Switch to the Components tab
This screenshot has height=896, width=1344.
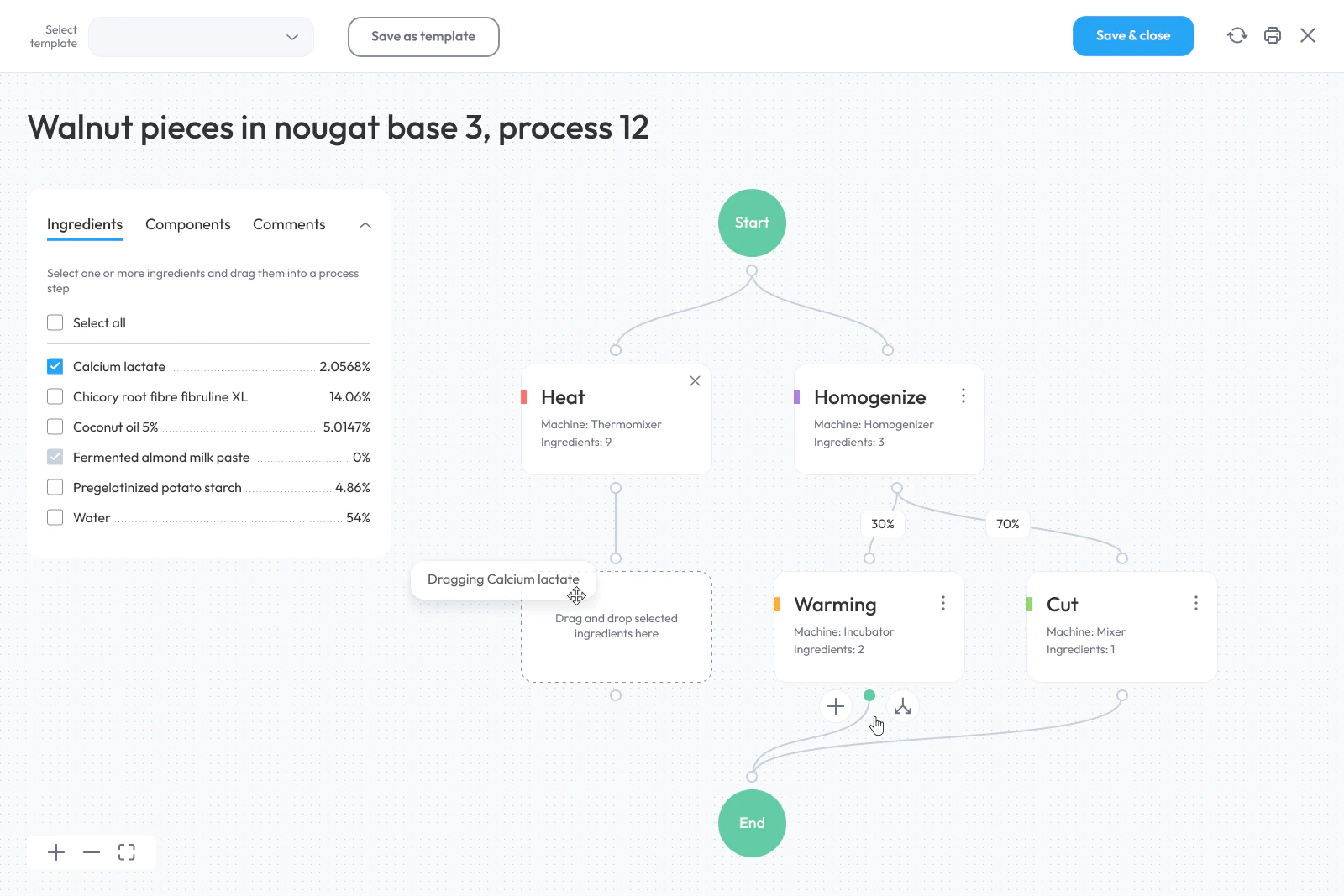coord(188,224)
